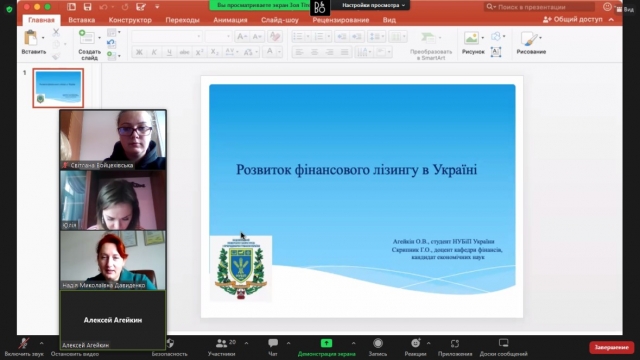Open Участники participants panel
This screenshot has height=360, width=640.
222,343
